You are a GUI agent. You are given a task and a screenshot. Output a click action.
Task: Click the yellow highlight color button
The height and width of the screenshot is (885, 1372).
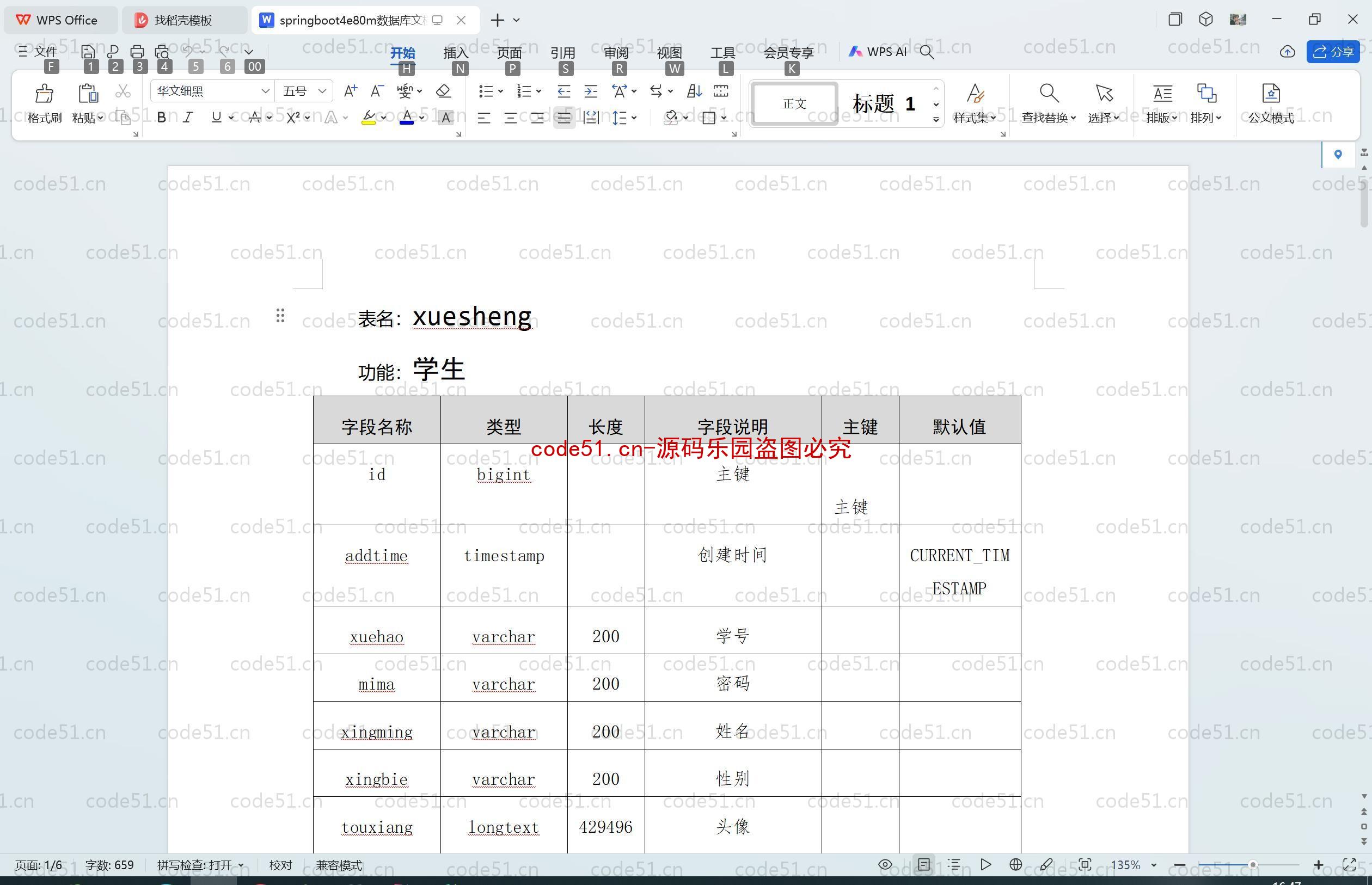pyautogui.click(x=369, y=118)
